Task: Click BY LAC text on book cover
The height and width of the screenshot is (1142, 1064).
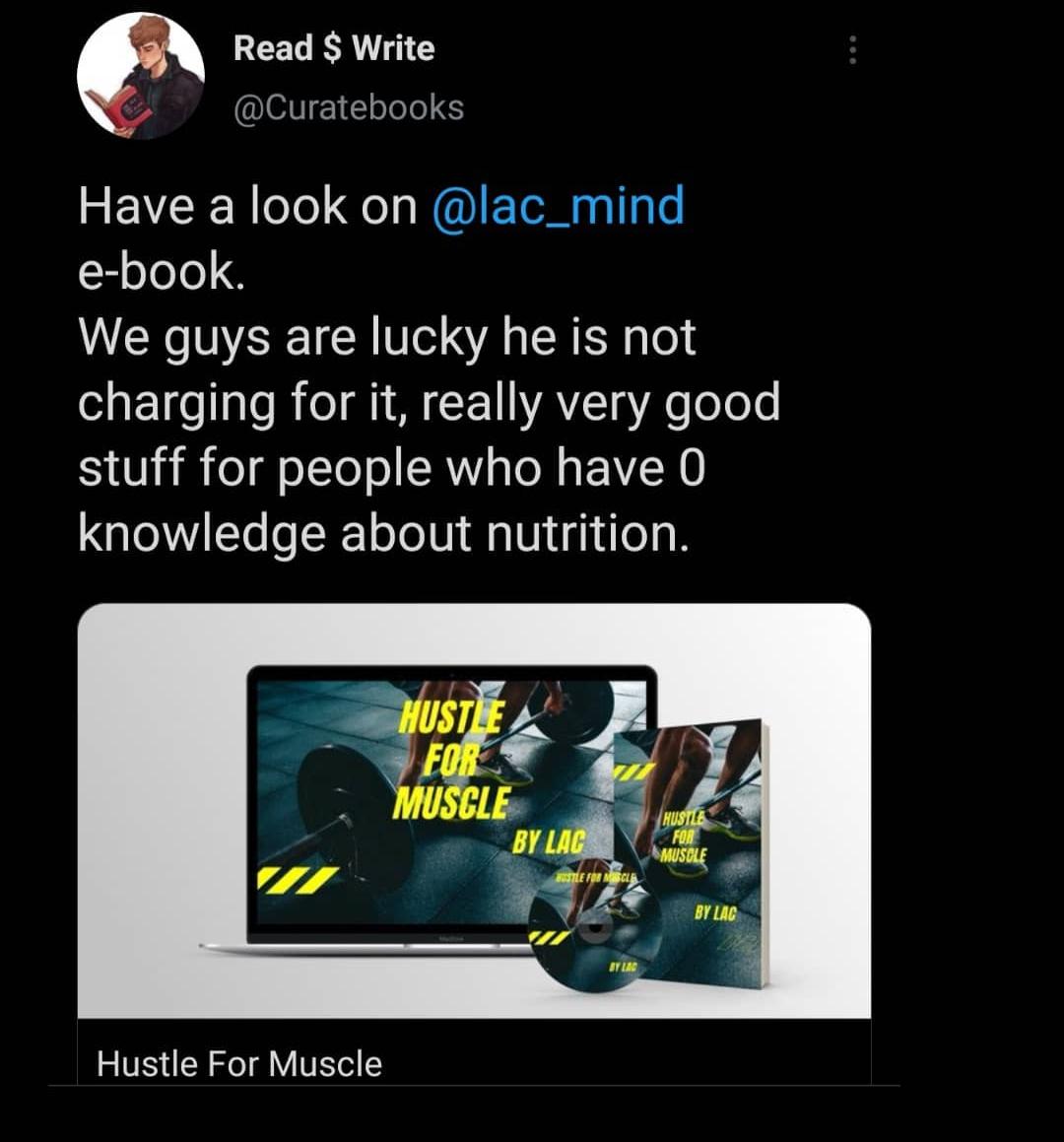Action: pyautogui.click(x=715, y=912)
